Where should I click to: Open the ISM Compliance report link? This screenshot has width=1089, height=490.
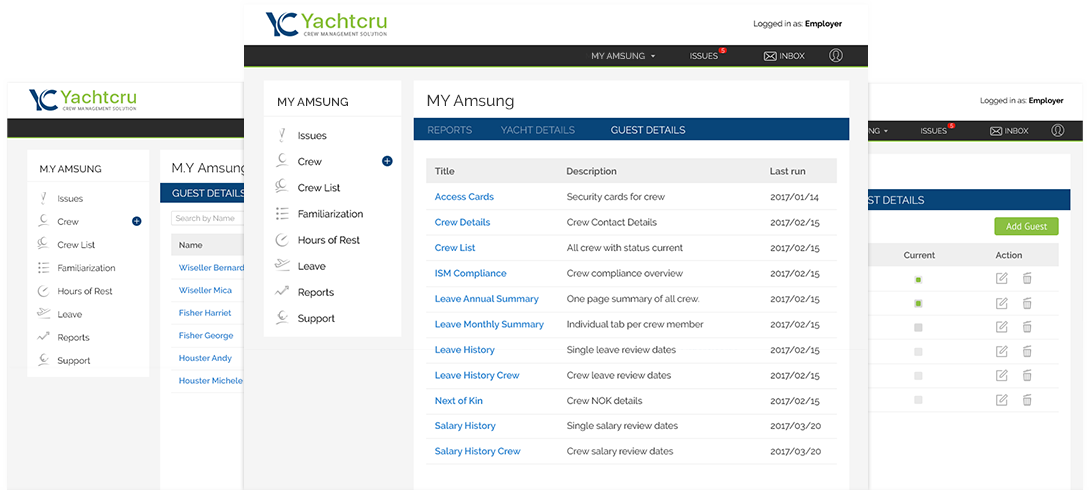point(470,273)
